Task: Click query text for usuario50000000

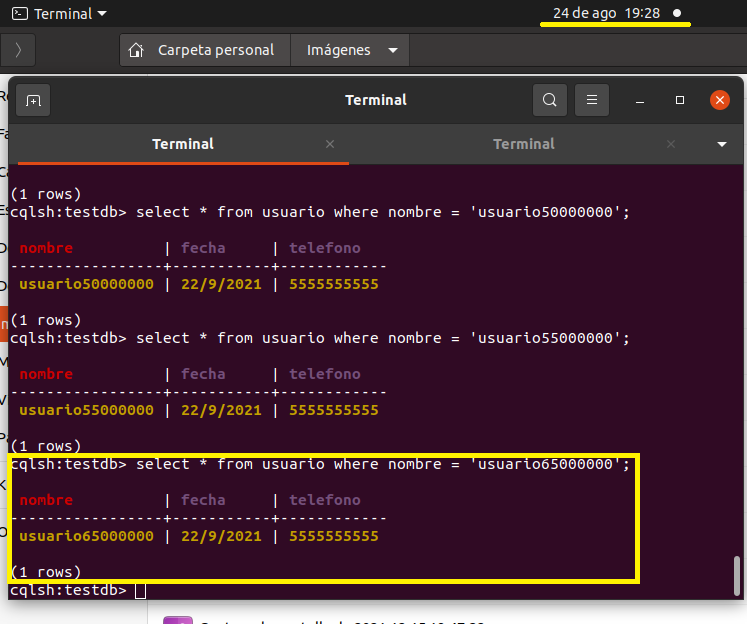Action: (x=383, y=212)
